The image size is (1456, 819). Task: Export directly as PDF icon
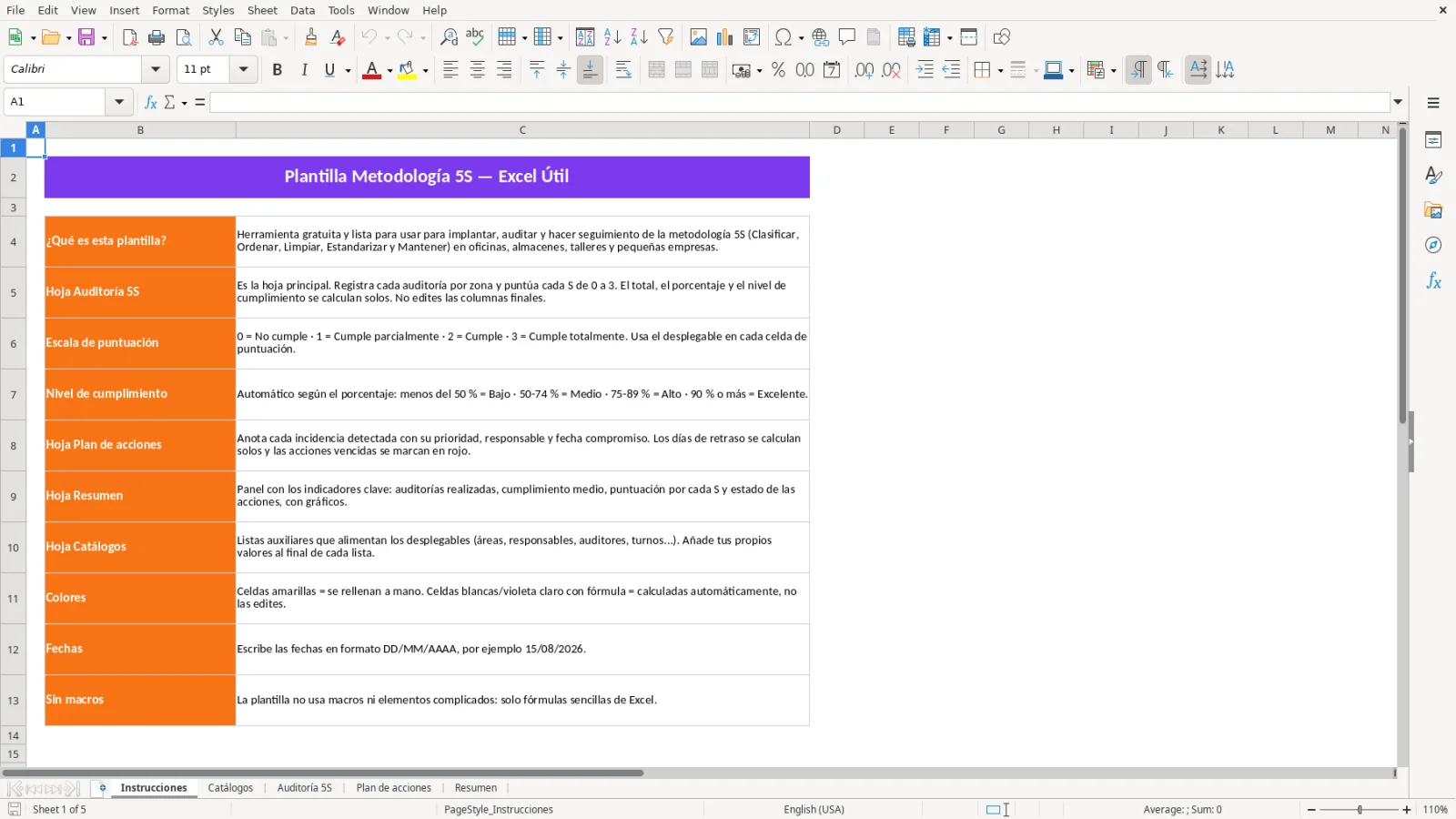(130, 37)
